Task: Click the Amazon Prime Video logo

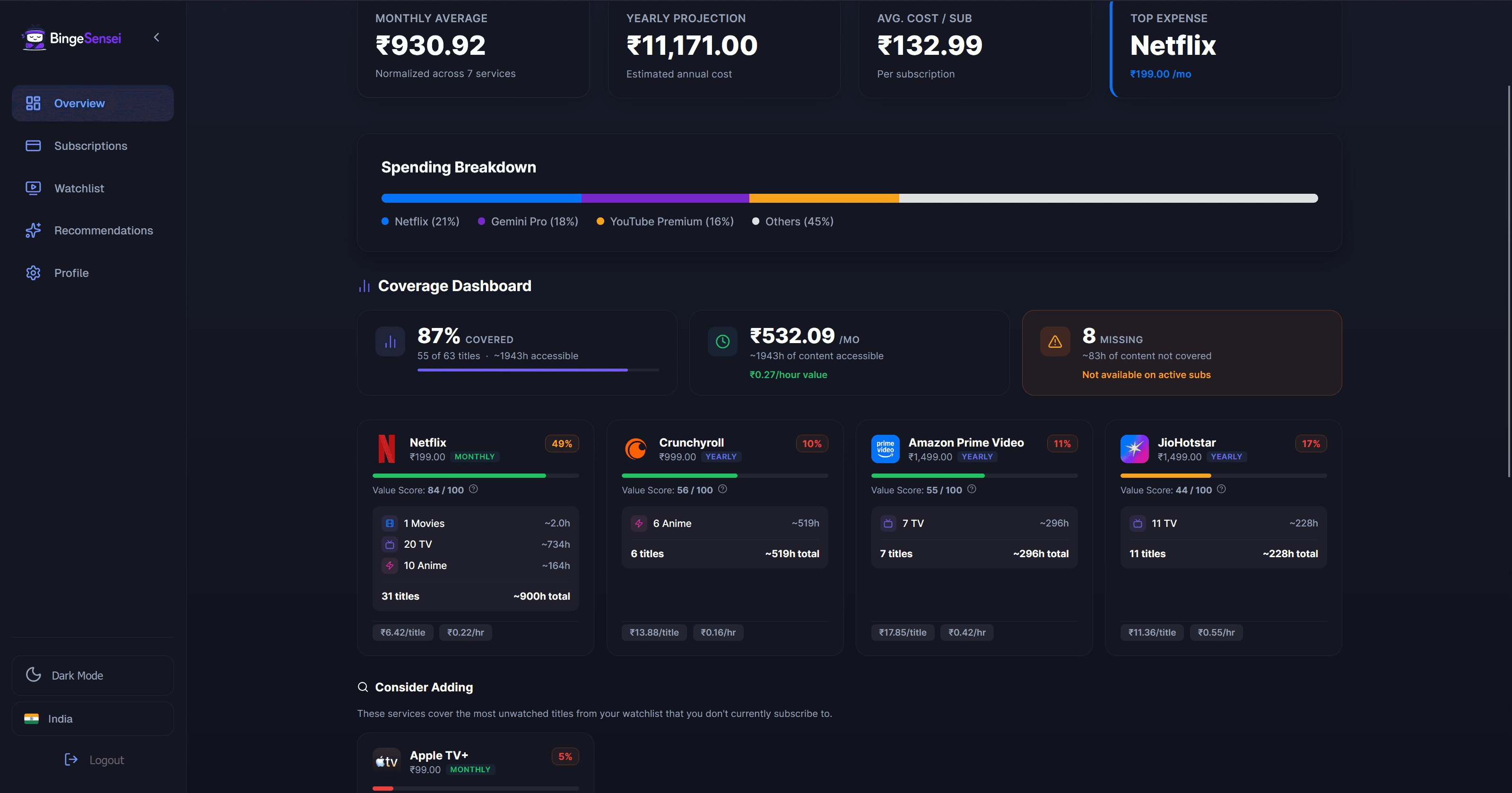Action: [x=885, y=448]
